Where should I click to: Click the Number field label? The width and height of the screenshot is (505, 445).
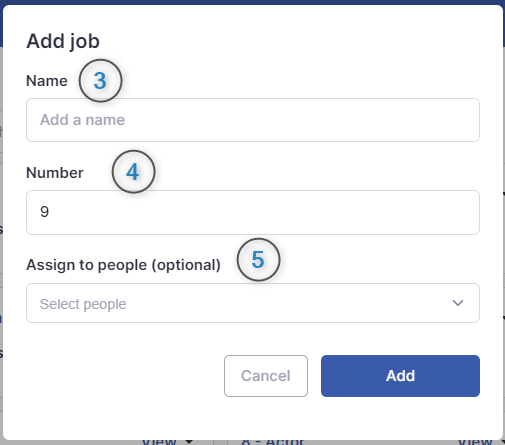[55, 173]
